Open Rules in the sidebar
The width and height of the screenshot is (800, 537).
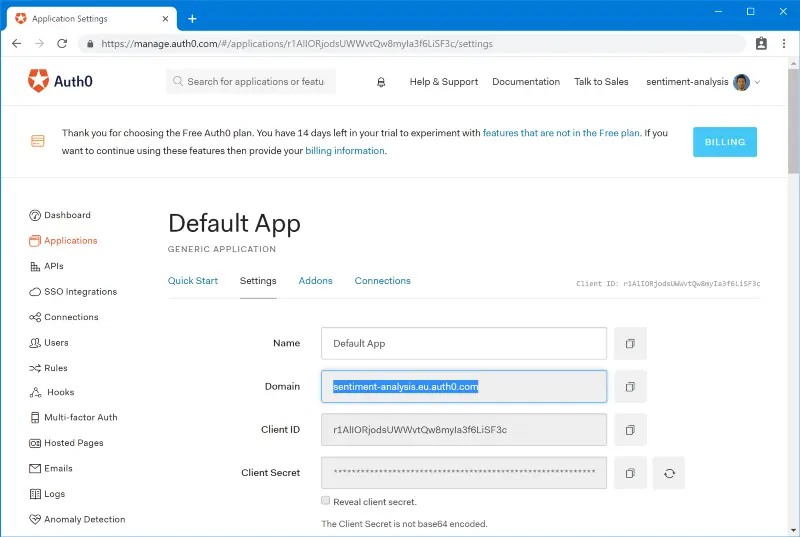(x=56, y=368)
